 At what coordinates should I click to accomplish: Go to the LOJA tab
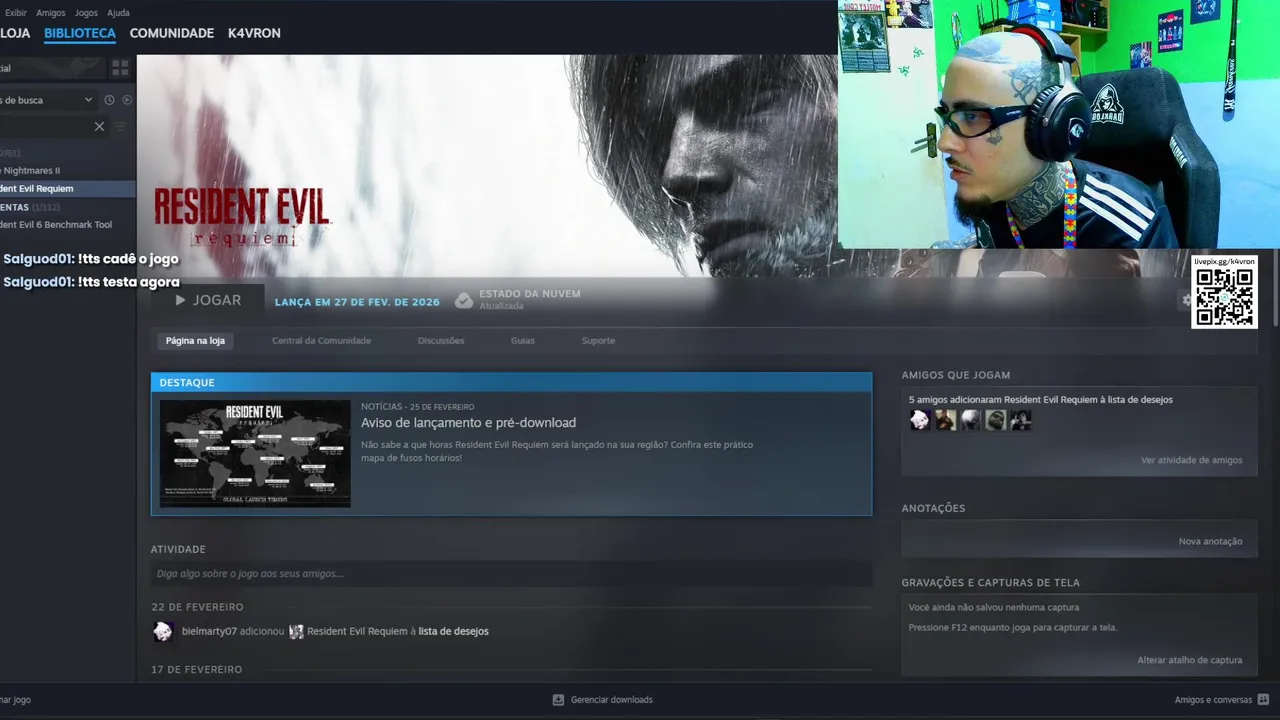(x=15, y=33)
